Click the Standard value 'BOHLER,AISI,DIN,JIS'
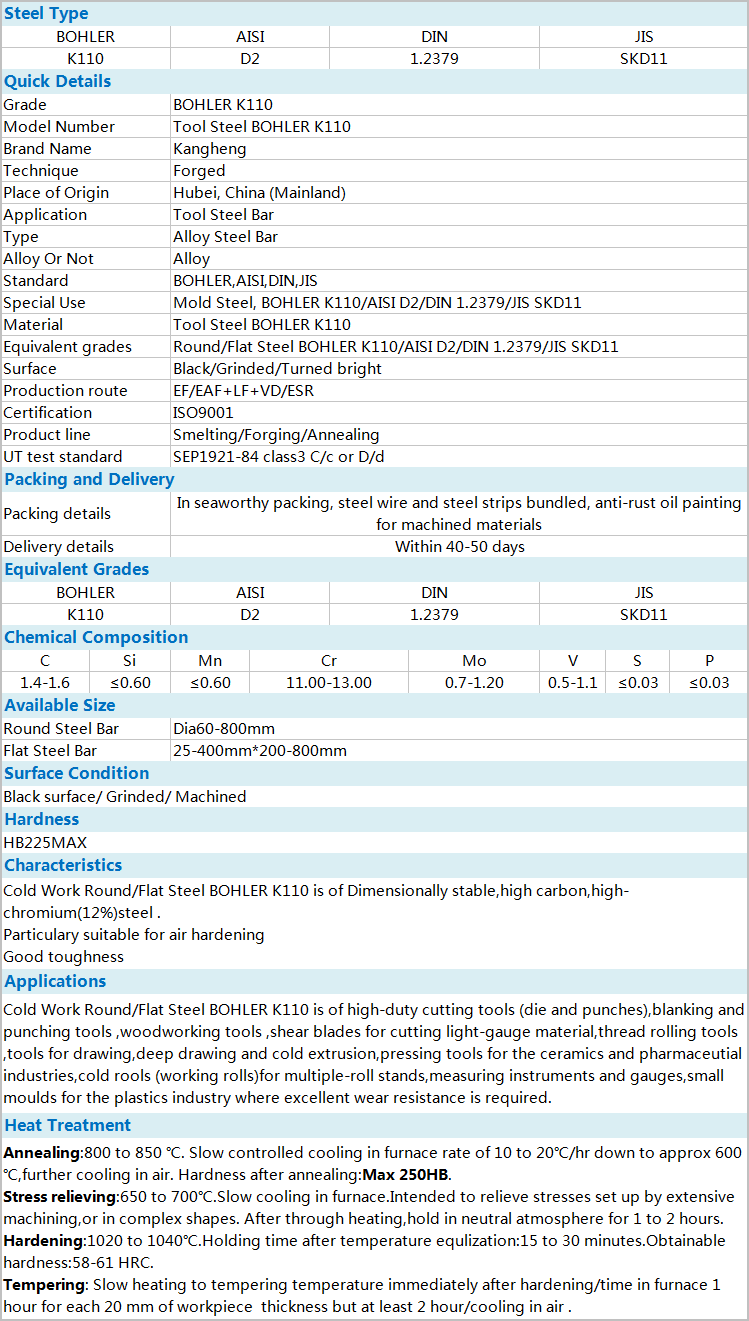 click(246, 280)
